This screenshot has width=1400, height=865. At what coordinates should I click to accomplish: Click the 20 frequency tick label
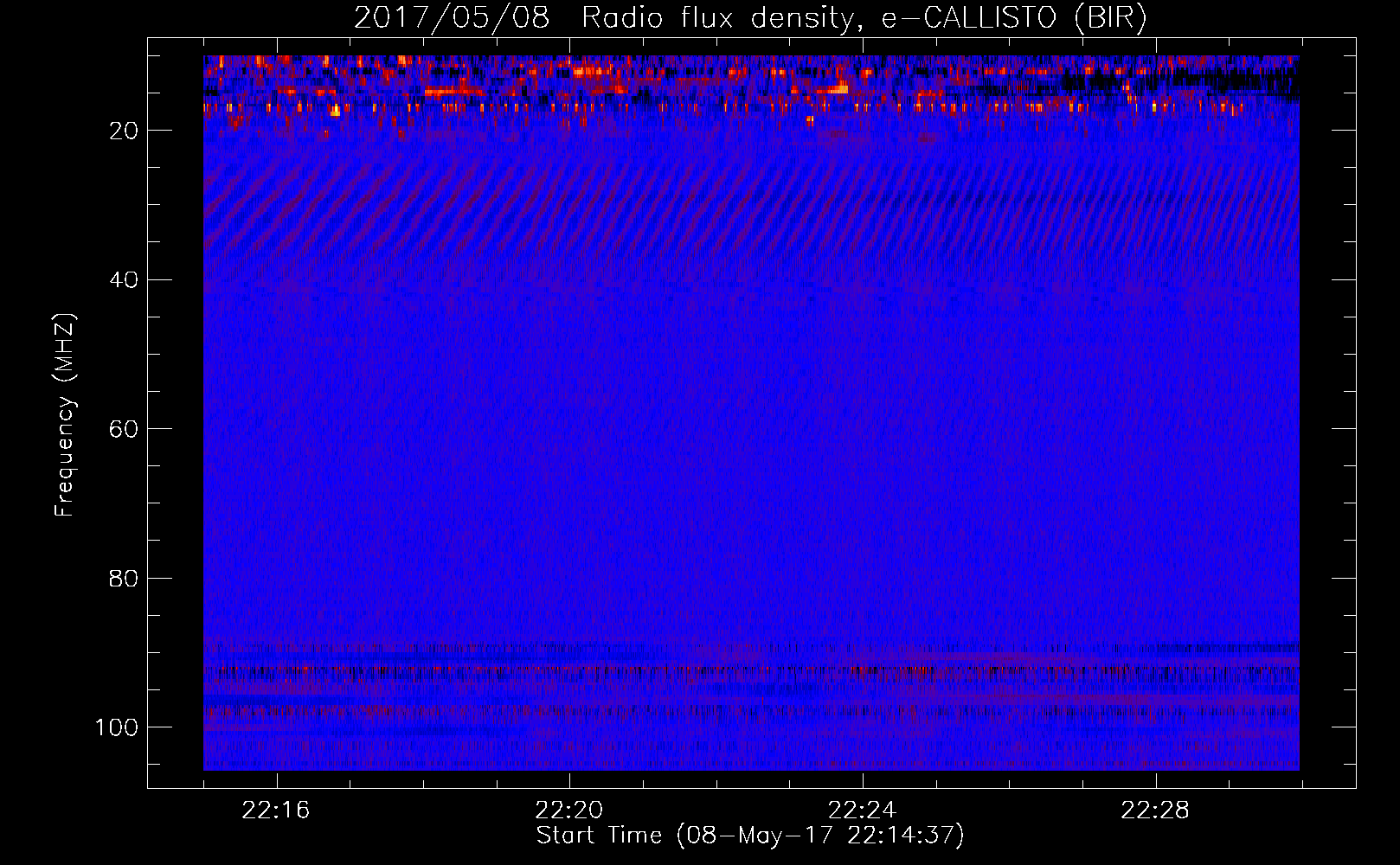(124, 131)
